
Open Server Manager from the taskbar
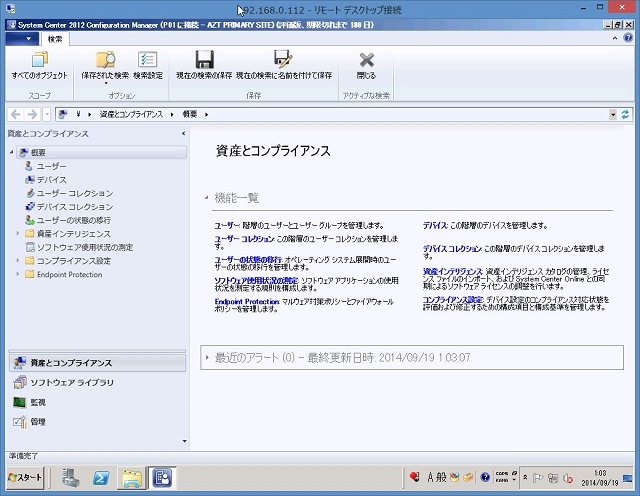[x=71, y=478]
